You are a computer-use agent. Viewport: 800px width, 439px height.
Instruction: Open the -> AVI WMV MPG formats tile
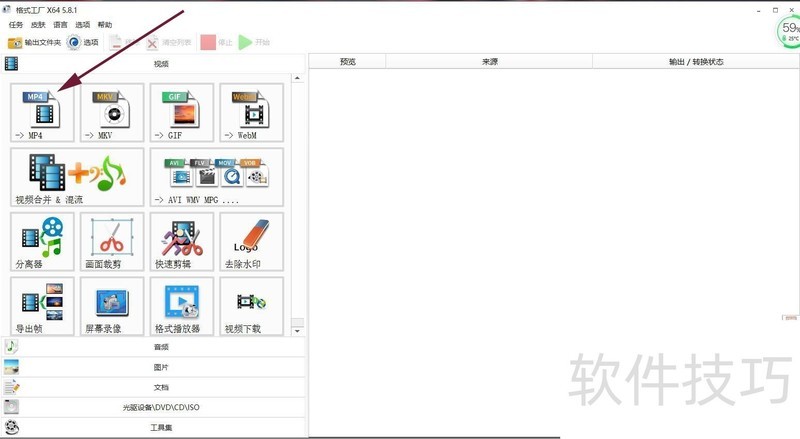217,177
